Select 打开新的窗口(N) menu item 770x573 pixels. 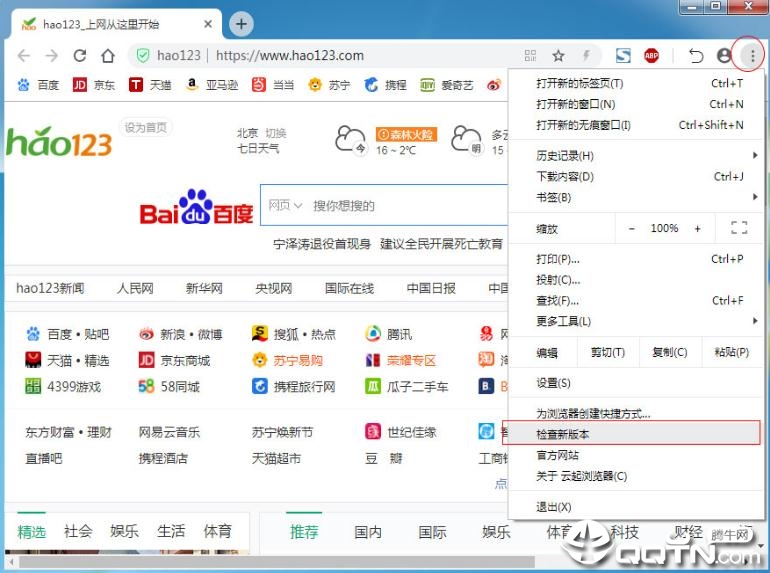(637, 104)
